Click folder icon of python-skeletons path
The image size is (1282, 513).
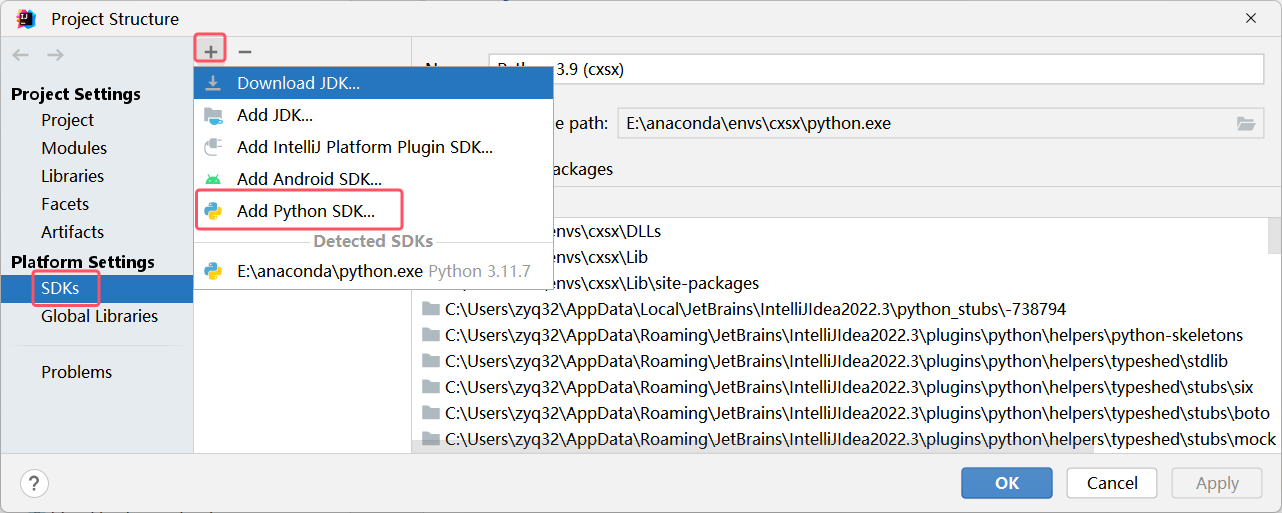pyautogui.click(x=431, y=335)
